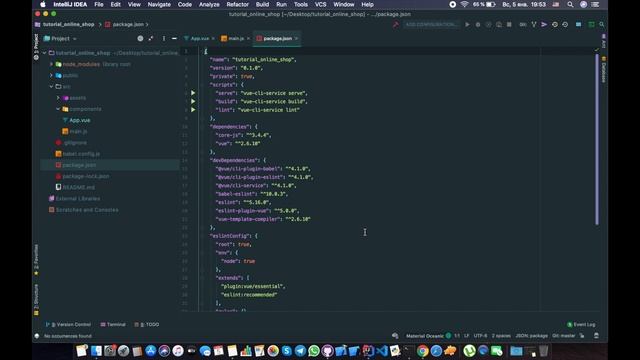
Task: Expand the public folder
Action: [51, 76]
